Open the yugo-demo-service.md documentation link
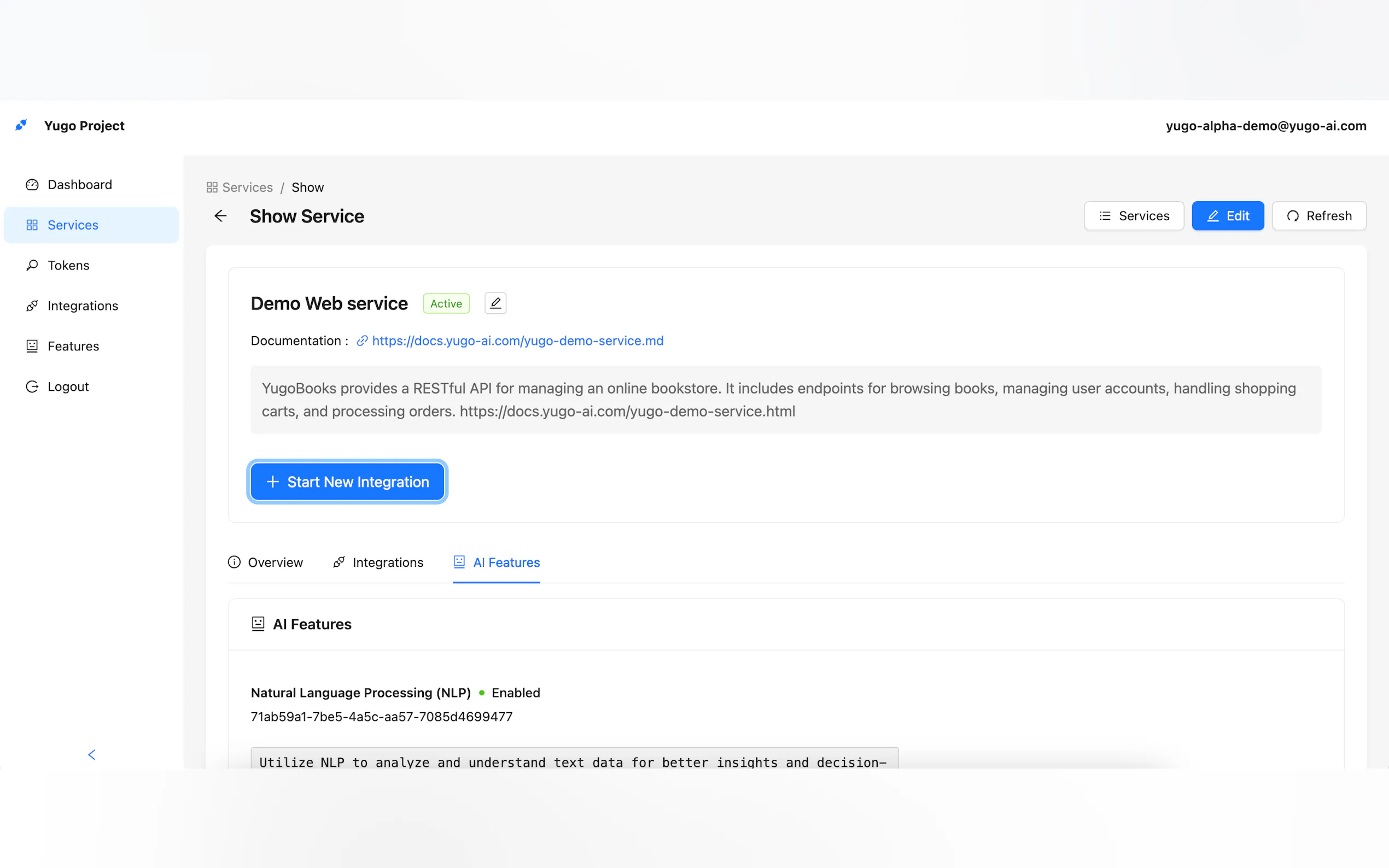Image resolution: width=1389 pixels, height=868 pixels. (517, 341)
